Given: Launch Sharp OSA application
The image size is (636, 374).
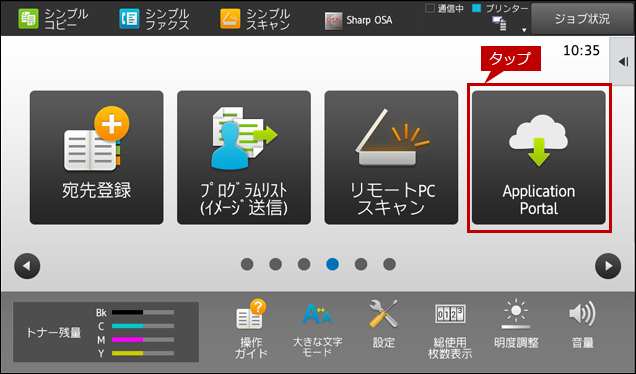Looking at the screenshot, I should pos(359,20).
